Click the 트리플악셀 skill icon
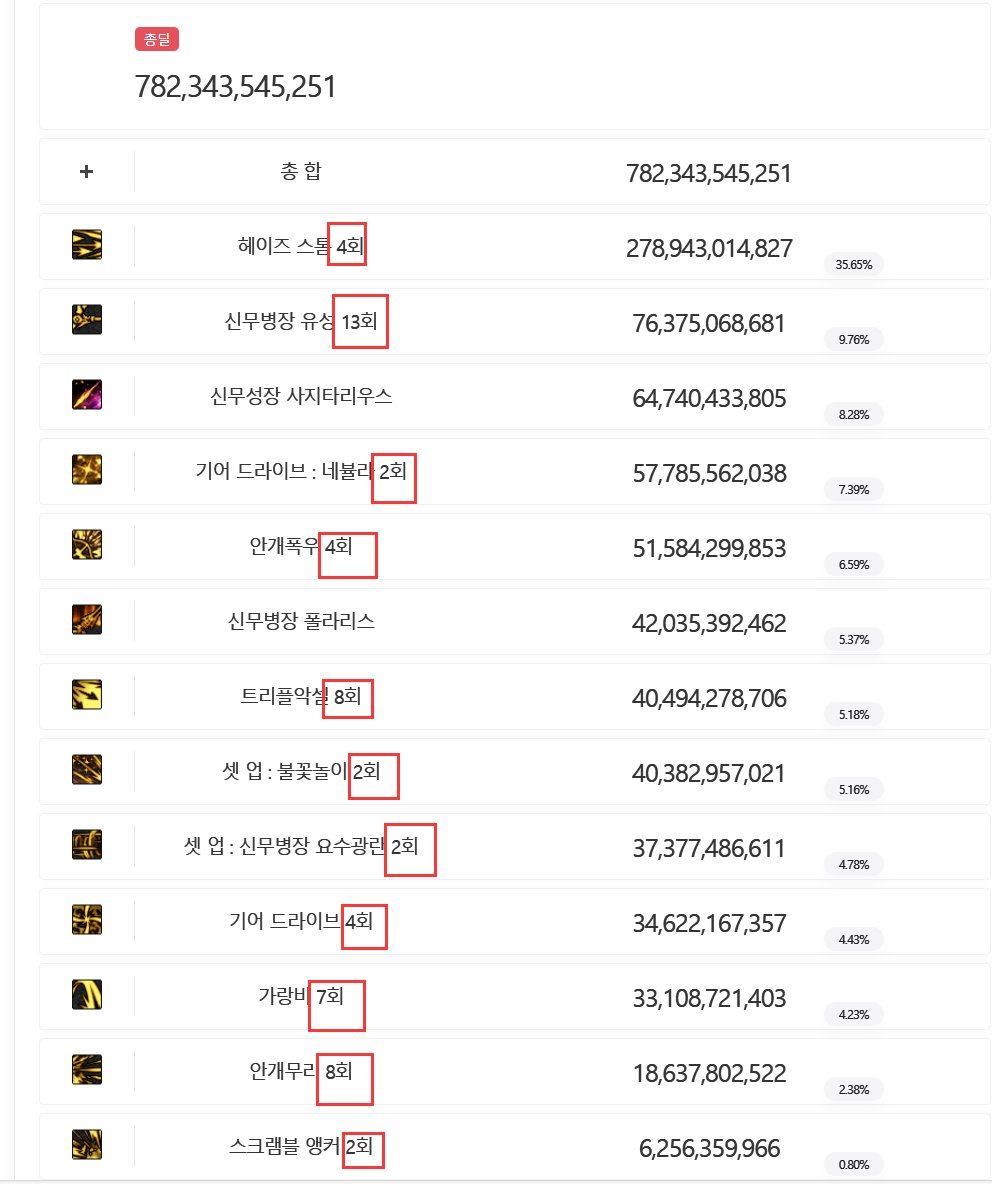Screen dimensions: 992x1184 pos(87,695)
